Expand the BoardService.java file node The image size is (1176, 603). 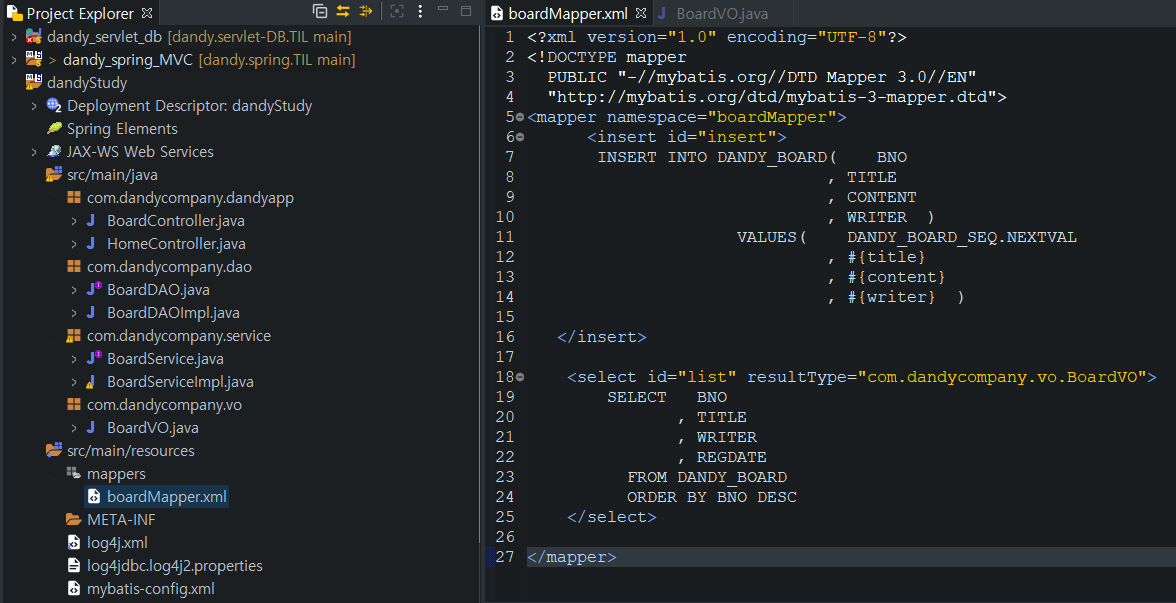(74, 358)
